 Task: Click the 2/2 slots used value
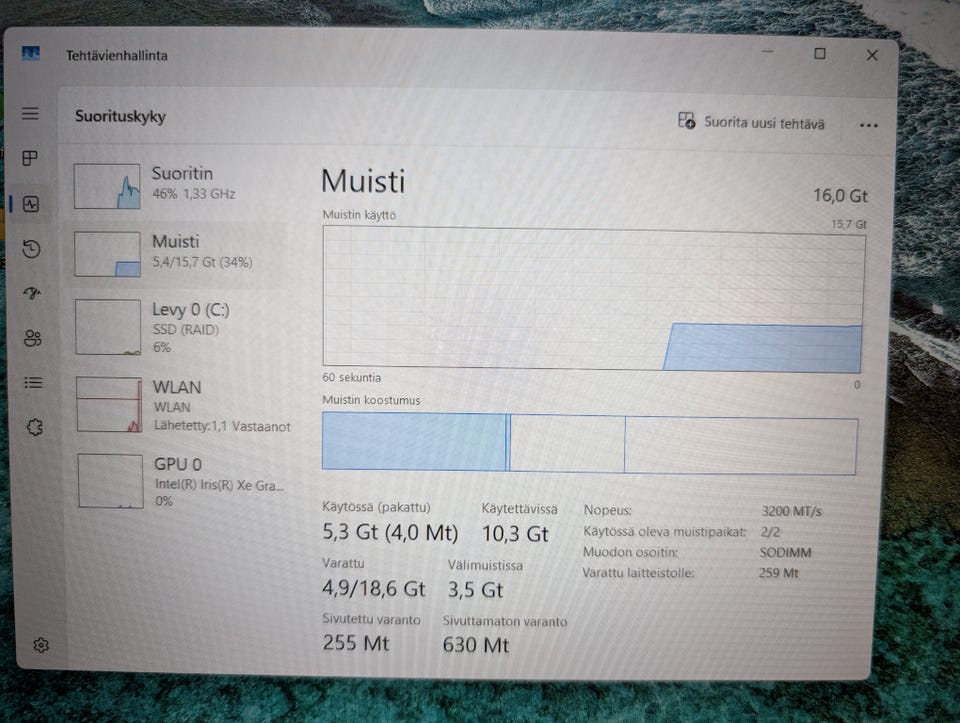770,532
